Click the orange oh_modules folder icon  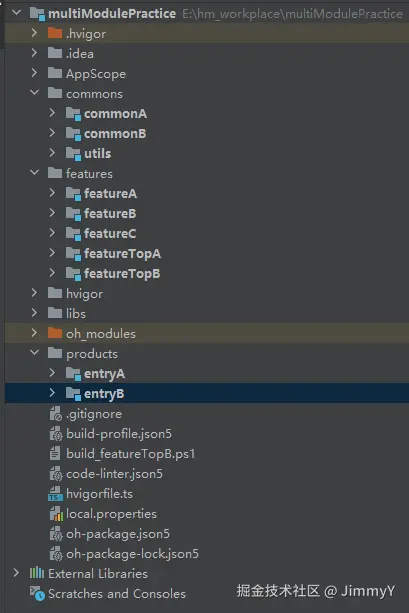click(x=55, y=333)
